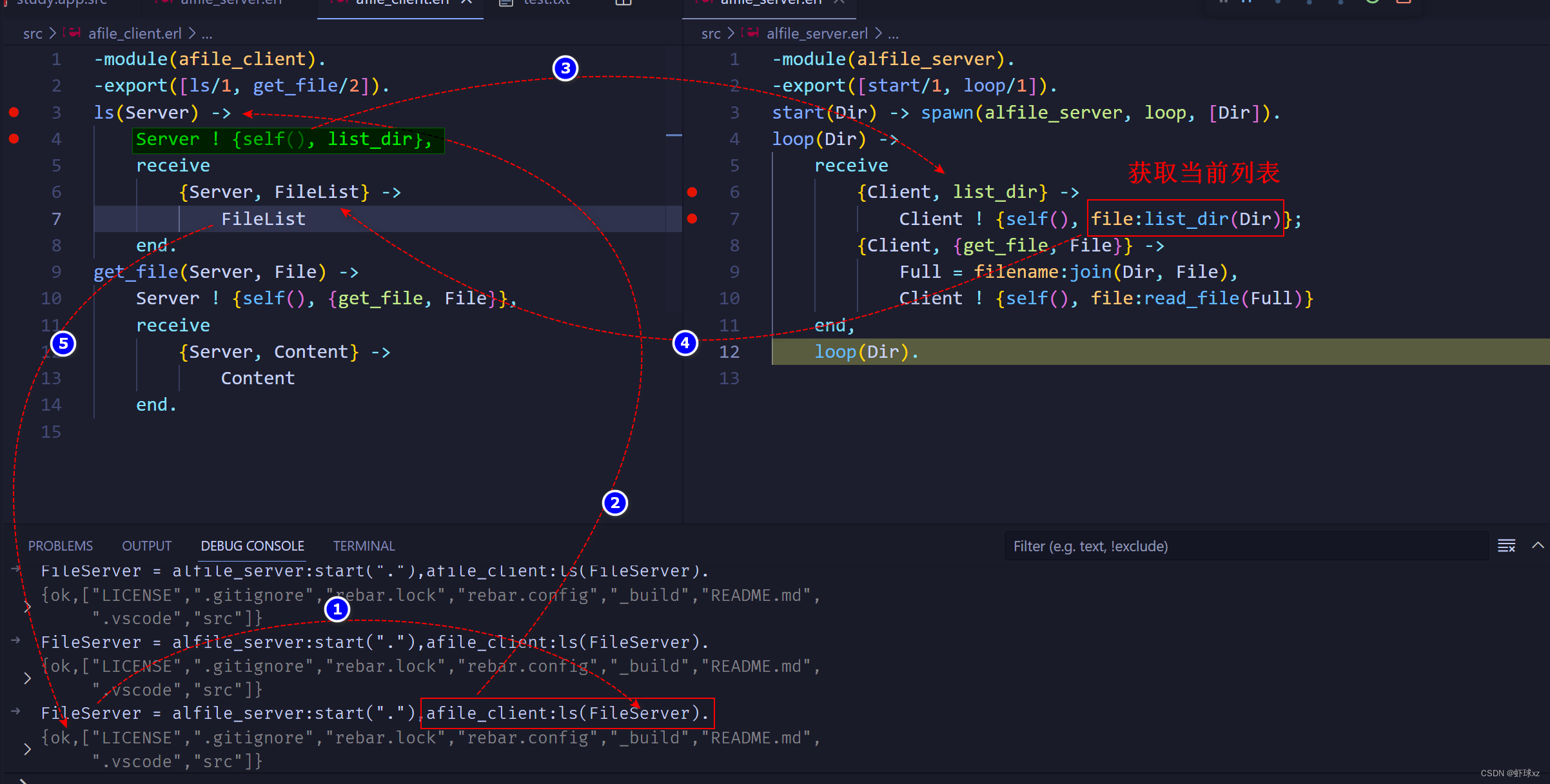Click 'file:list_dir(Dir)' call on server line 7
Viewport: 1550px width, 784px height.
[1186, 219]
